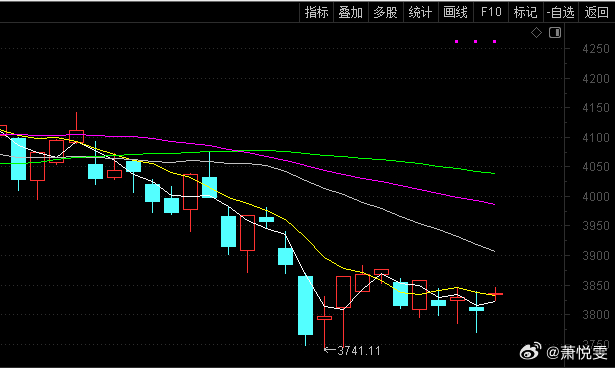
Task: Click the 4000 price axis label
Action: point(596,197)
